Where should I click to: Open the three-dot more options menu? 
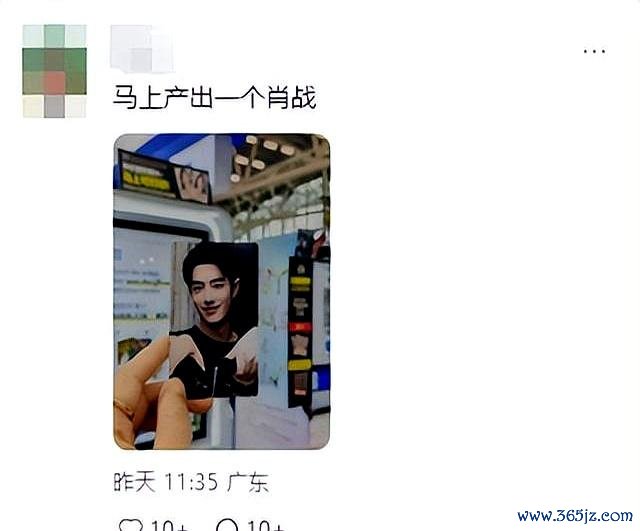(x=594, y=51)
